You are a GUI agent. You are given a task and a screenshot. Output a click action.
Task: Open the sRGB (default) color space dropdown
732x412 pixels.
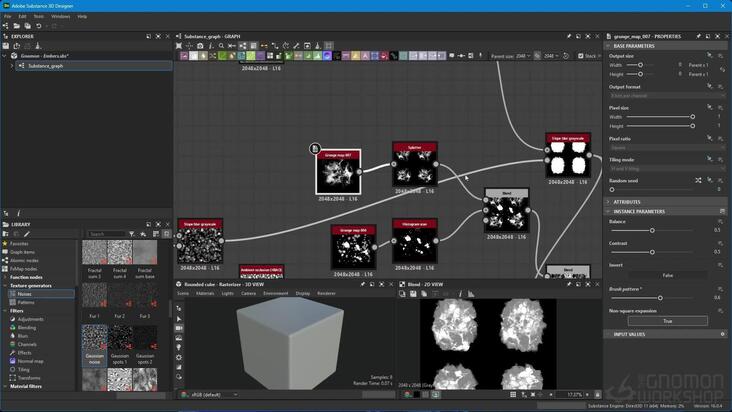(215, 395)
